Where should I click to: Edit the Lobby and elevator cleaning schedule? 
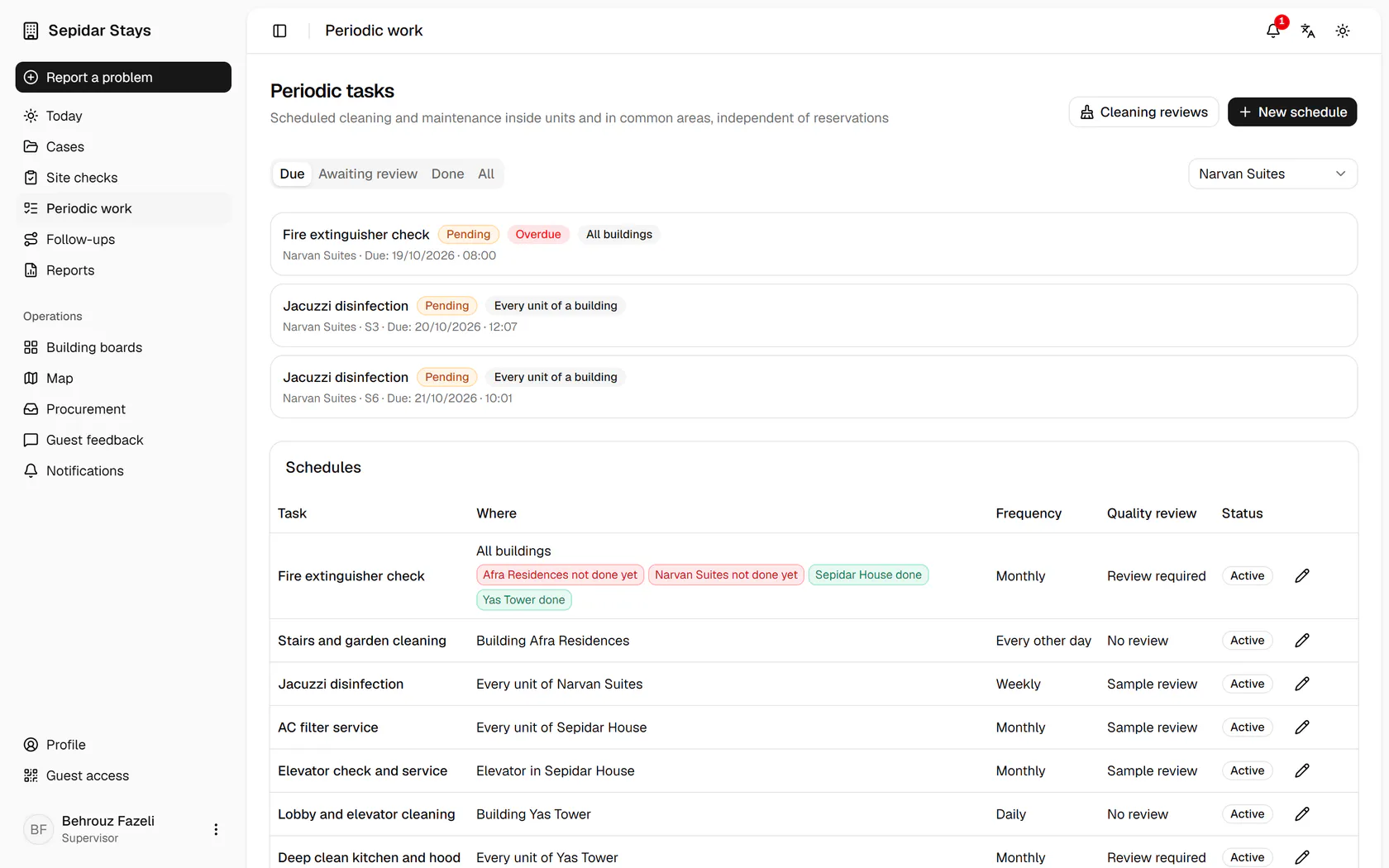click(x=1302, y=813)
